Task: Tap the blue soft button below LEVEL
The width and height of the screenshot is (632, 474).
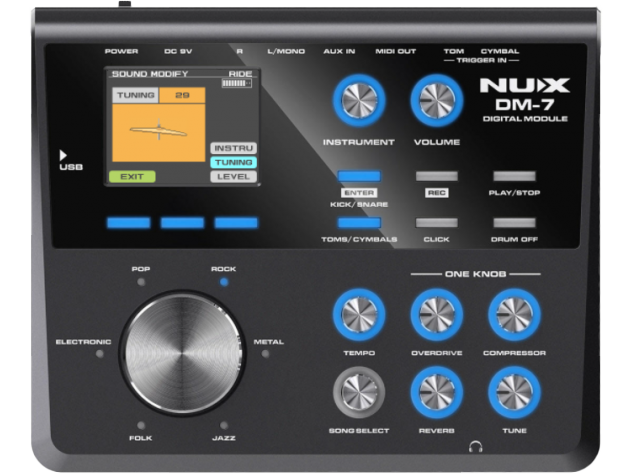Action: tap(236, 223)
